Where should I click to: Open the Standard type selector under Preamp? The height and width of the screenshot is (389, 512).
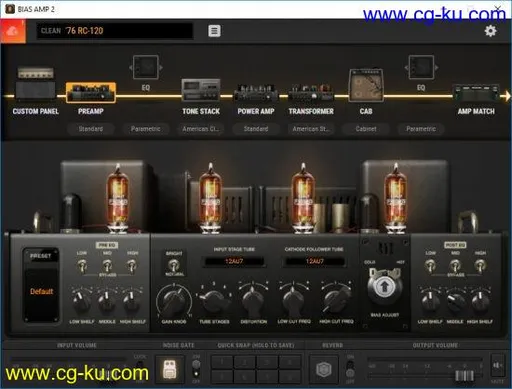[x=91, y=129]
